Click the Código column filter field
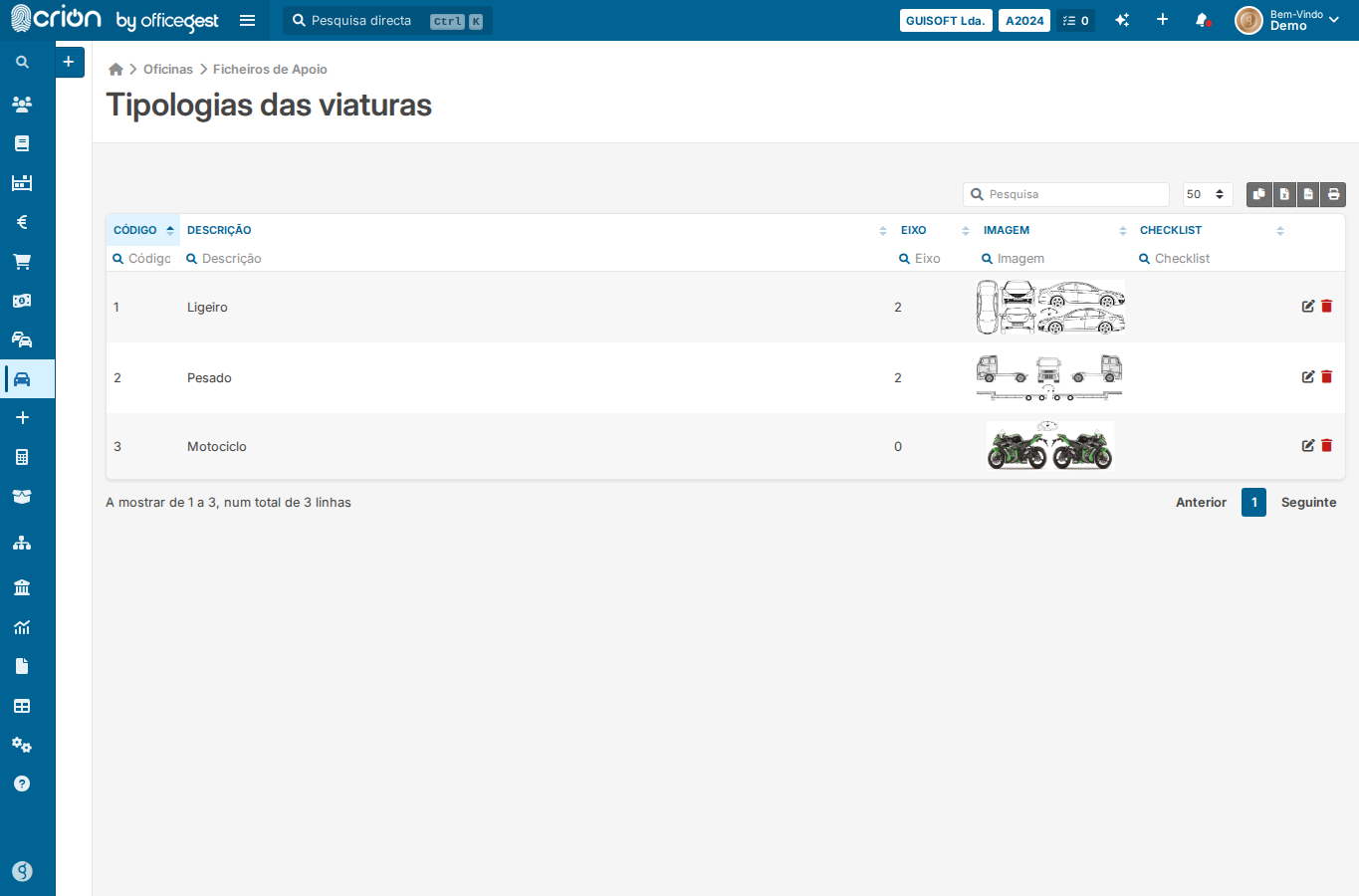 point(142,258)
